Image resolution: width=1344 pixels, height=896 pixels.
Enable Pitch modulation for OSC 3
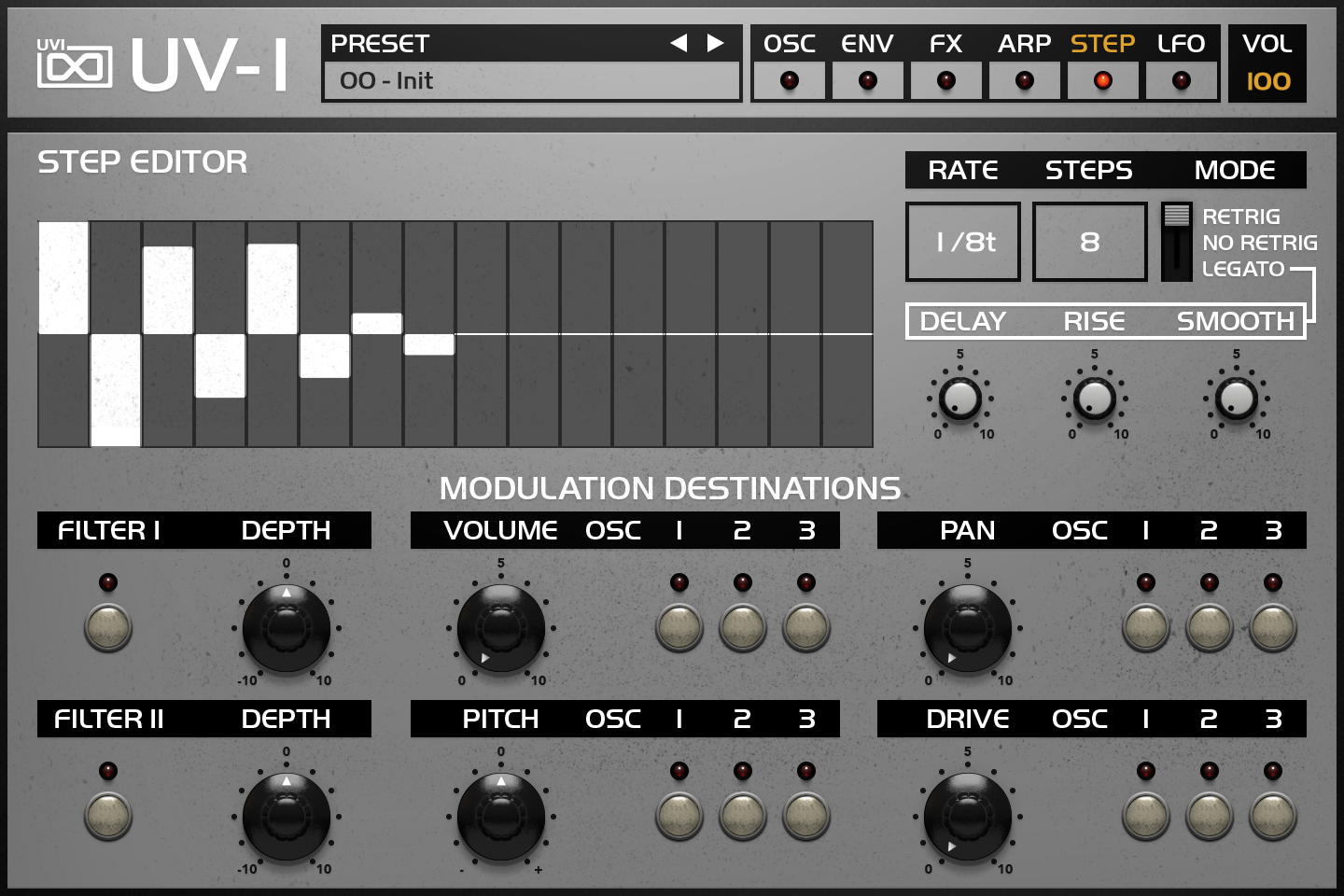click(x=806, y=816)
